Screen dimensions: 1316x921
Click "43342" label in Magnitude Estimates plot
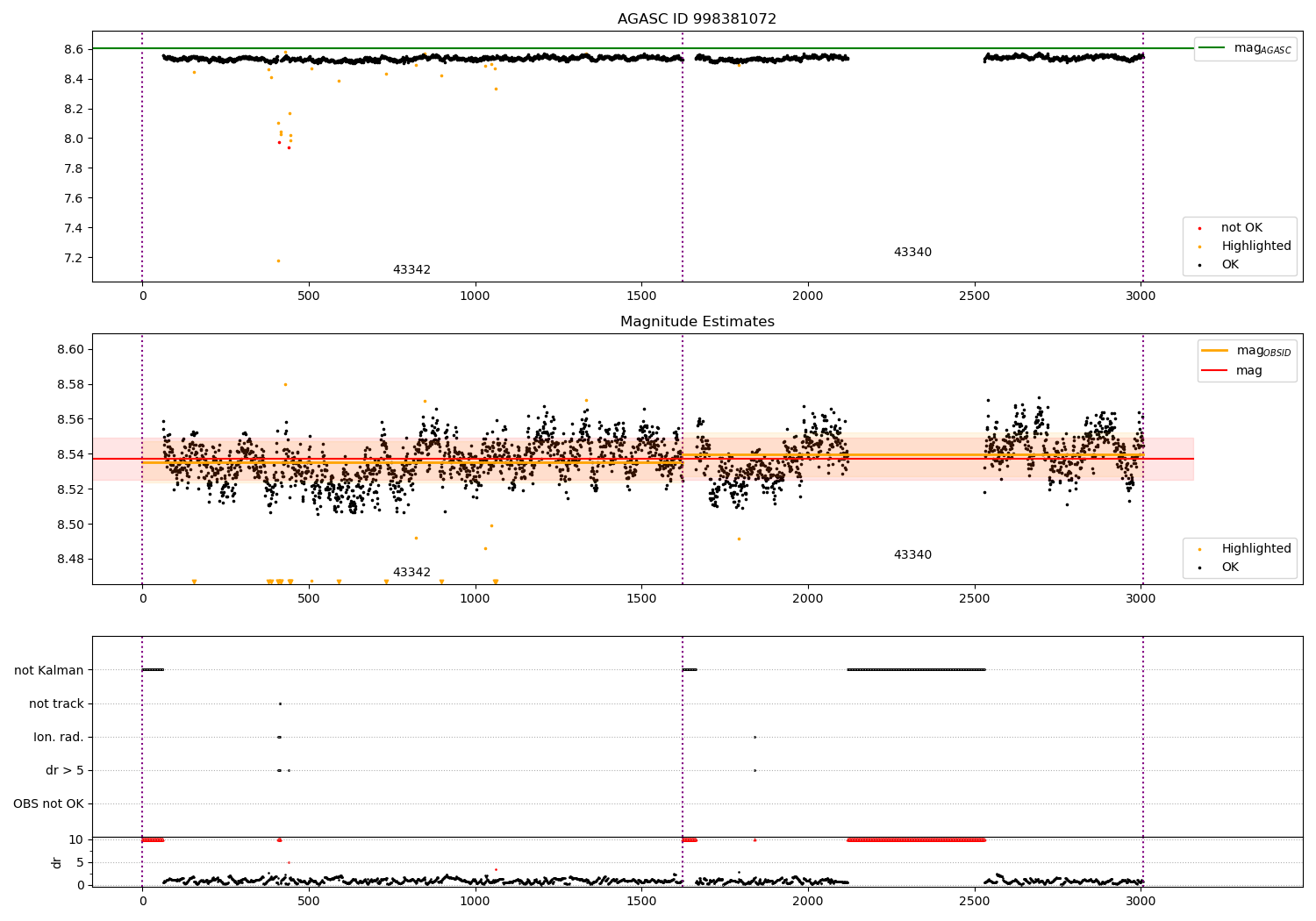(x=411, y=573)
